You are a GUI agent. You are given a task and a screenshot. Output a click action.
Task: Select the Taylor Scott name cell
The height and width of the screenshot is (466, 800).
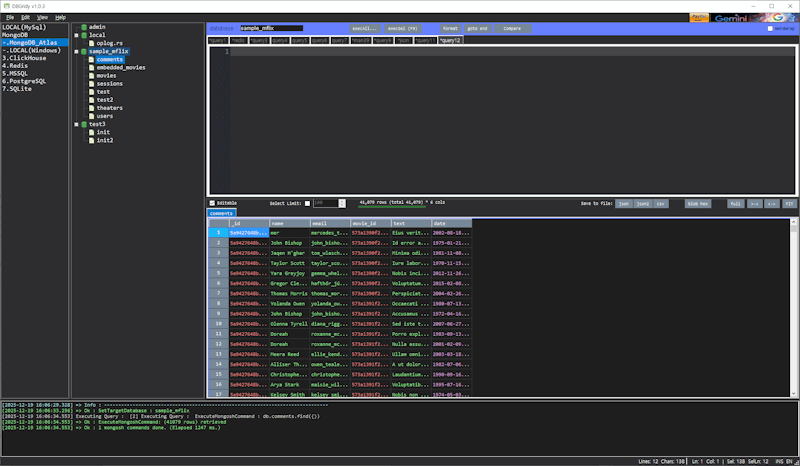pyautogui.click(x=289, y=263)
